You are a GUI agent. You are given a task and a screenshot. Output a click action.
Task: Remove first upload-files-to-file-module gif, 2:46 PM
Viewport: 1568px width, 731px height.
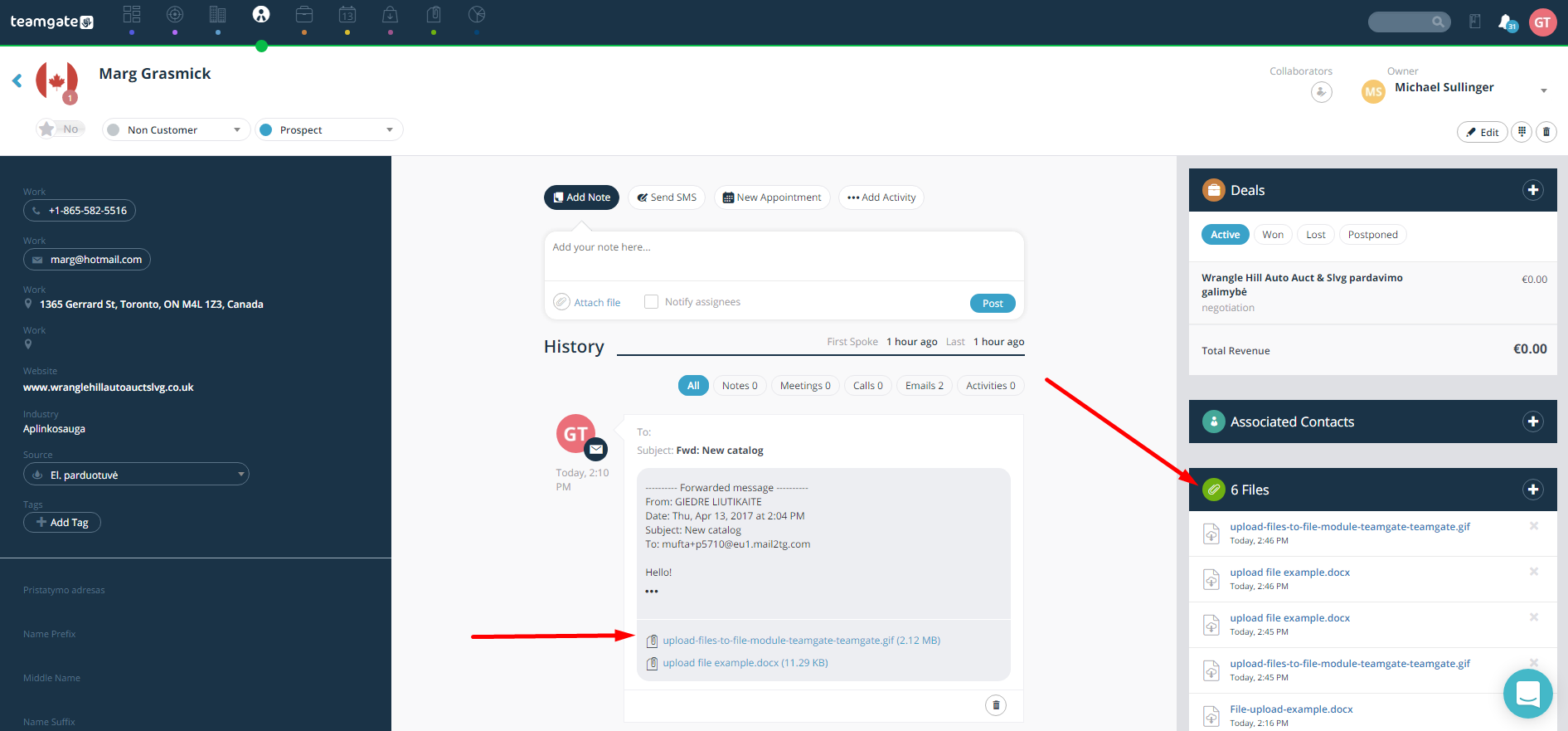tap(1534, 526)
